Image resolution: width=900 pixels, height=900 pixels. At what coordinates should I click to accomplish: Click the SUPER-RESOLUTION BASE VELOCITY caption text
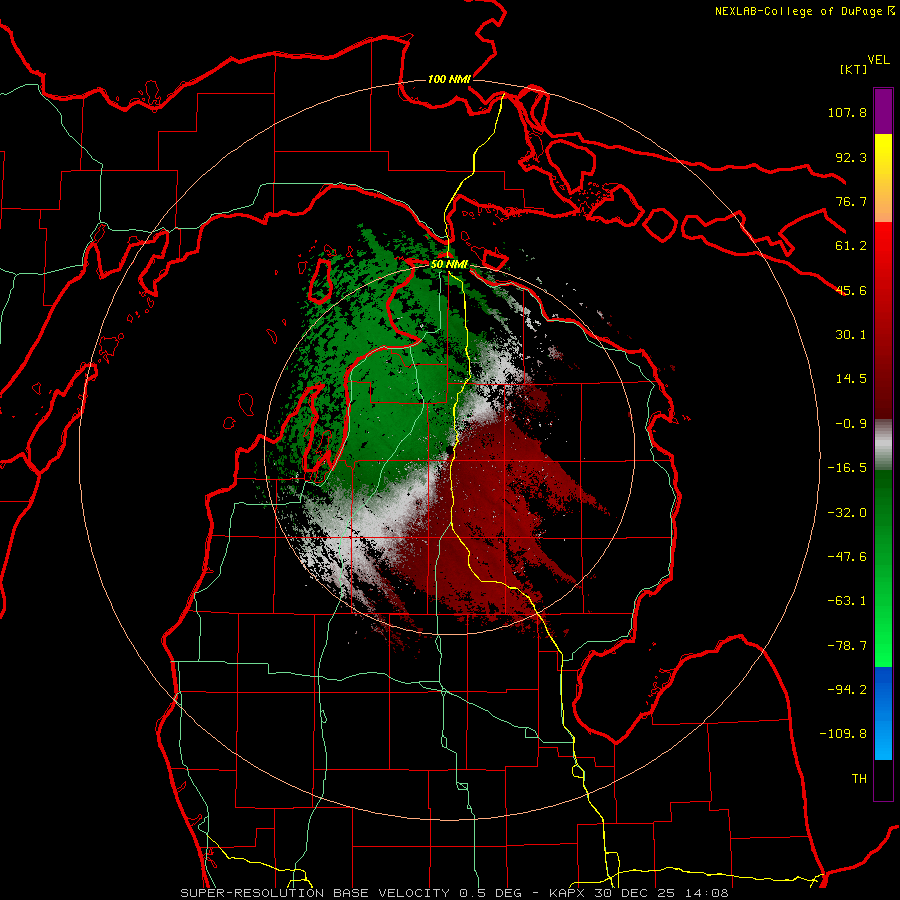317,893
